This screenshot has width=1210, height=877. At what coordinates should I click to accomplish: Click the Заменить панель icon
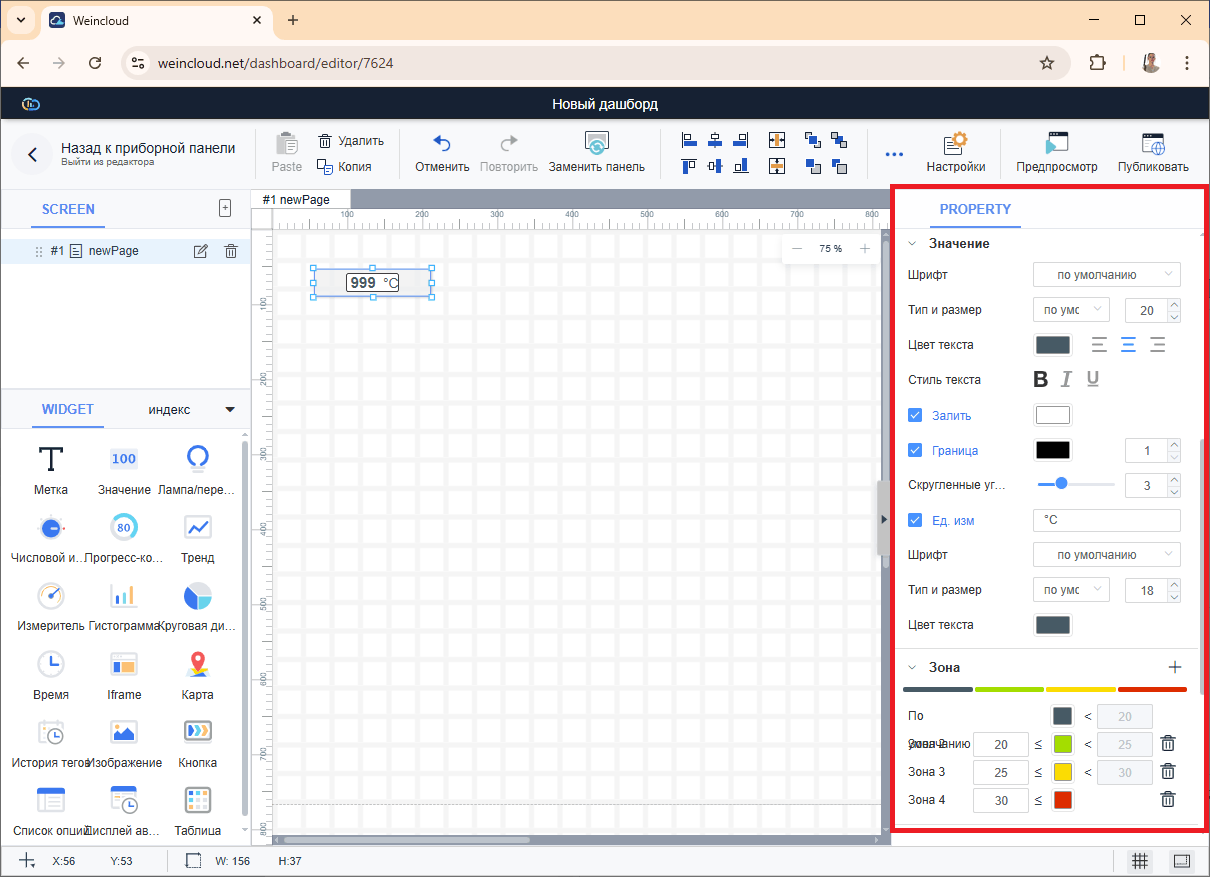[x=596, y=143]
